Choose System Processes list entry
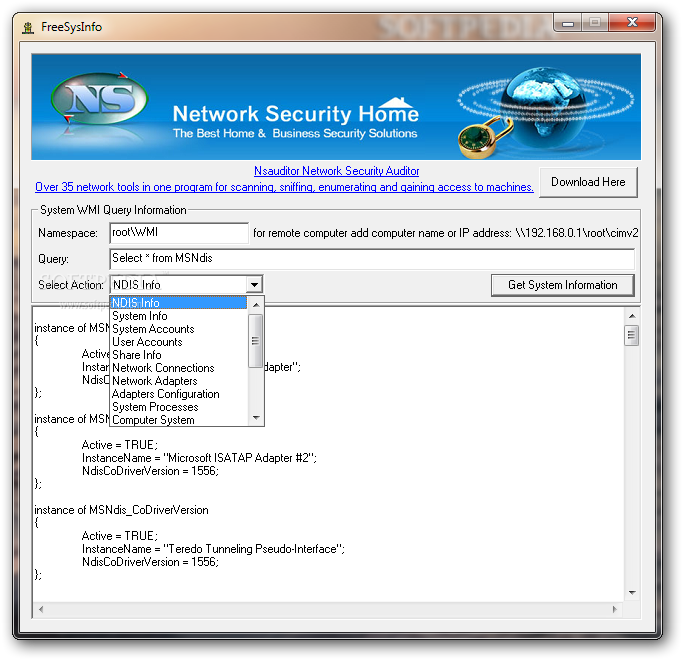This screenshot has height=660, width=683. click(x=179, y=407)
